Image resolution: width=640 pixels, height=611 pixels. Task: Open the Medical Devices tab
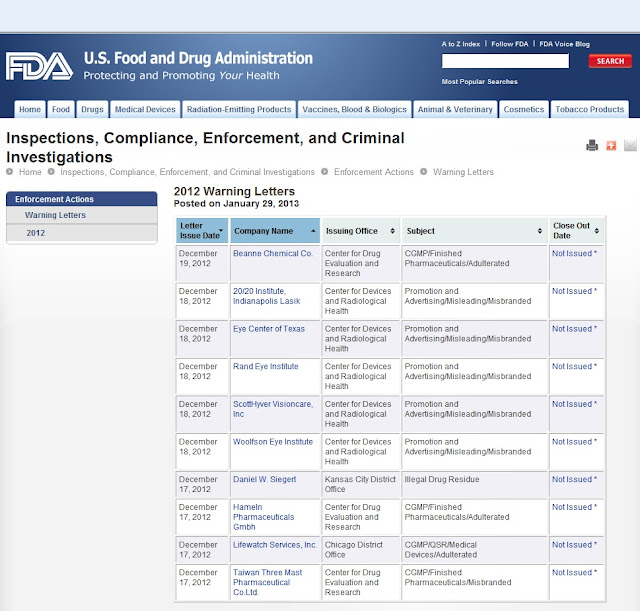pos(145,109)
